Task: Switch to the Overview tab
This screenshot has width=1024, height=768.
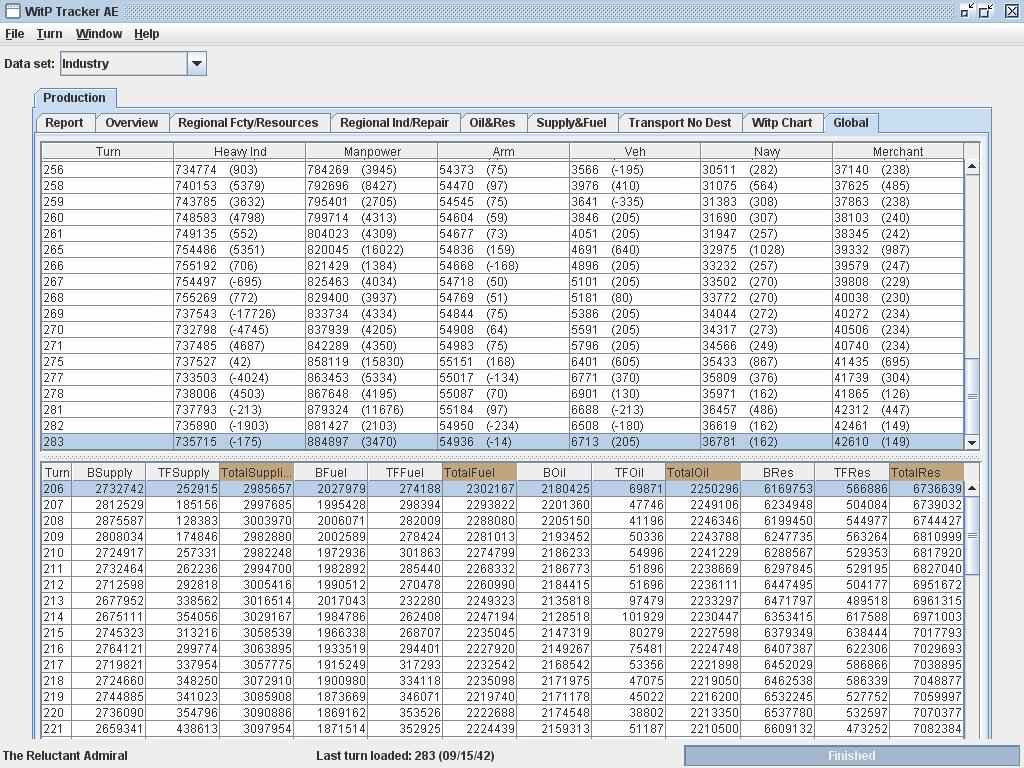Action: click(131, 123)
